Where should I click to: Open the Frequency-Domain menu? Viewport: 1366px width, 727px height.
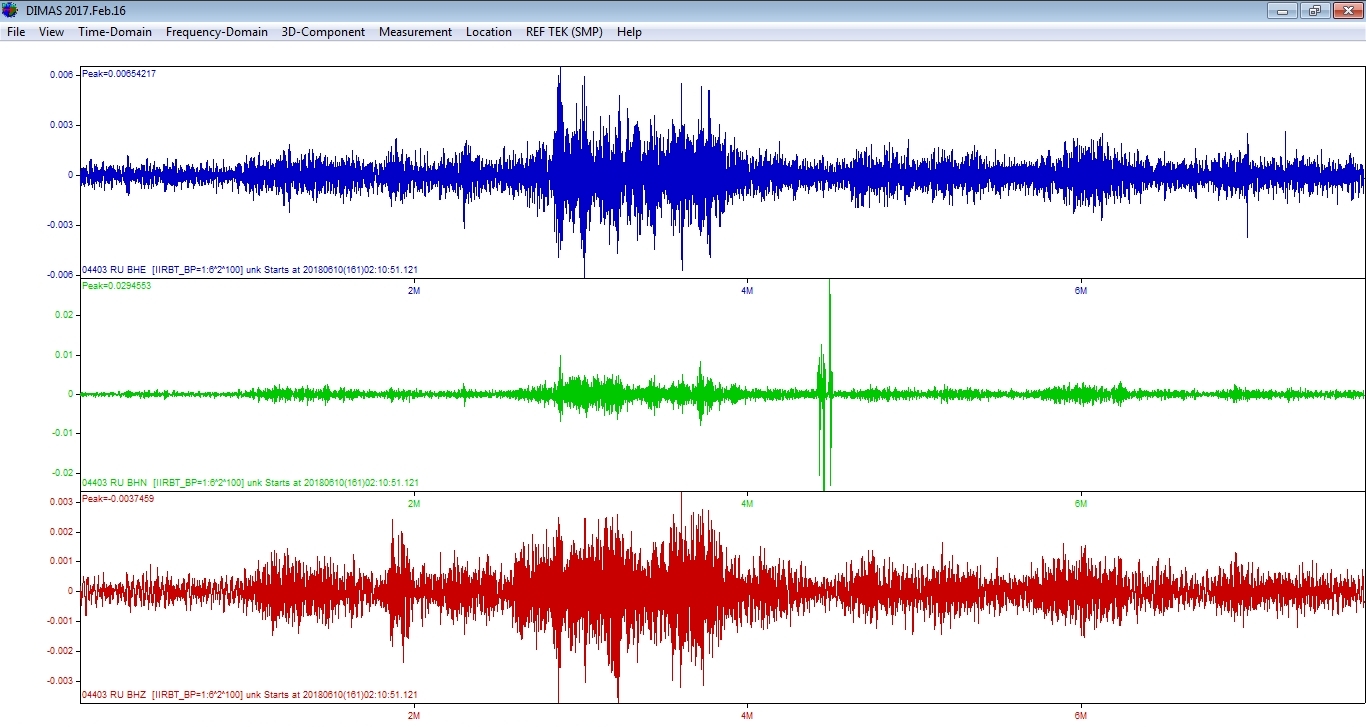(216, 32)
